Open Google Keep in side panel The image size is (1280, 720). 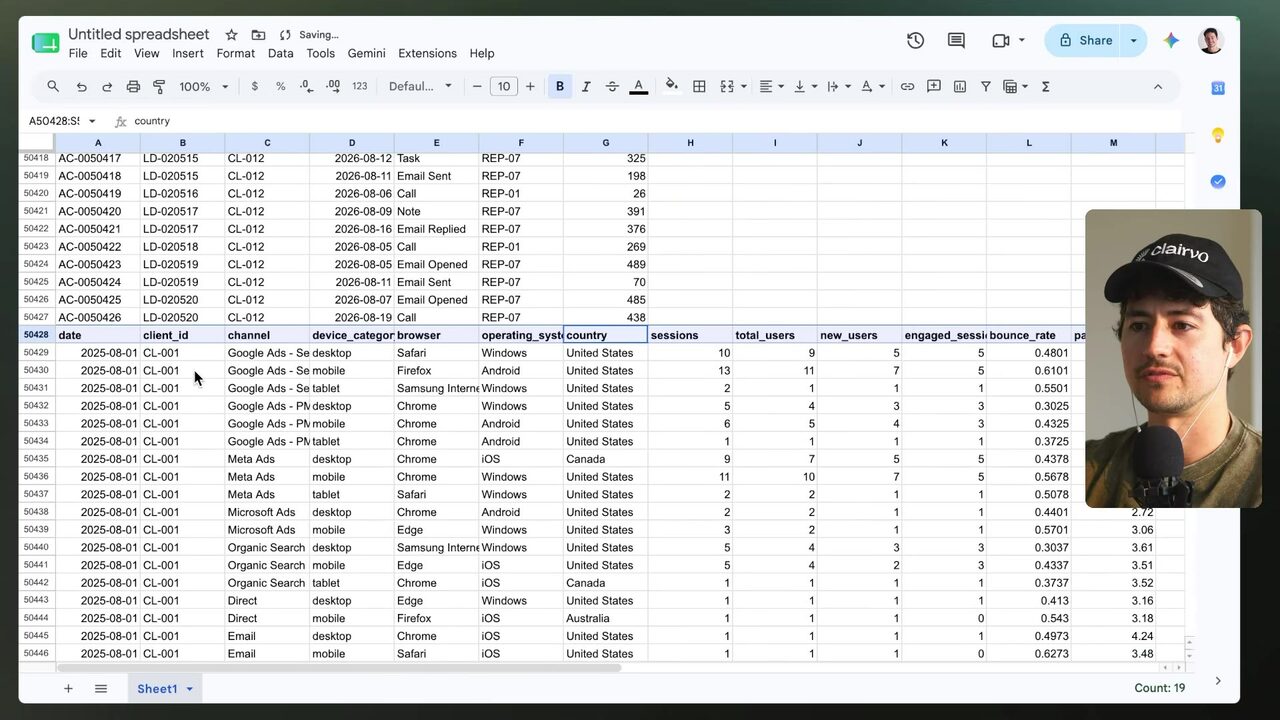coord(1218,135)
